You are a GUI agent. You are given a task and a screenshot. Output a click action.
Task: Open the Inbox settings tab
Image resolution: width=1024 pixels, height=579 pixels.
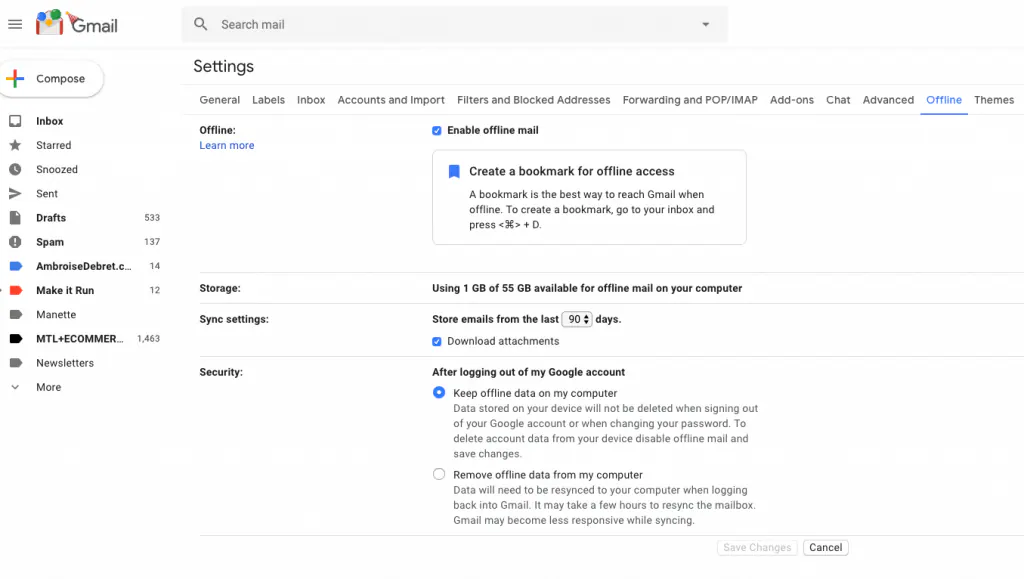point(311,100)
